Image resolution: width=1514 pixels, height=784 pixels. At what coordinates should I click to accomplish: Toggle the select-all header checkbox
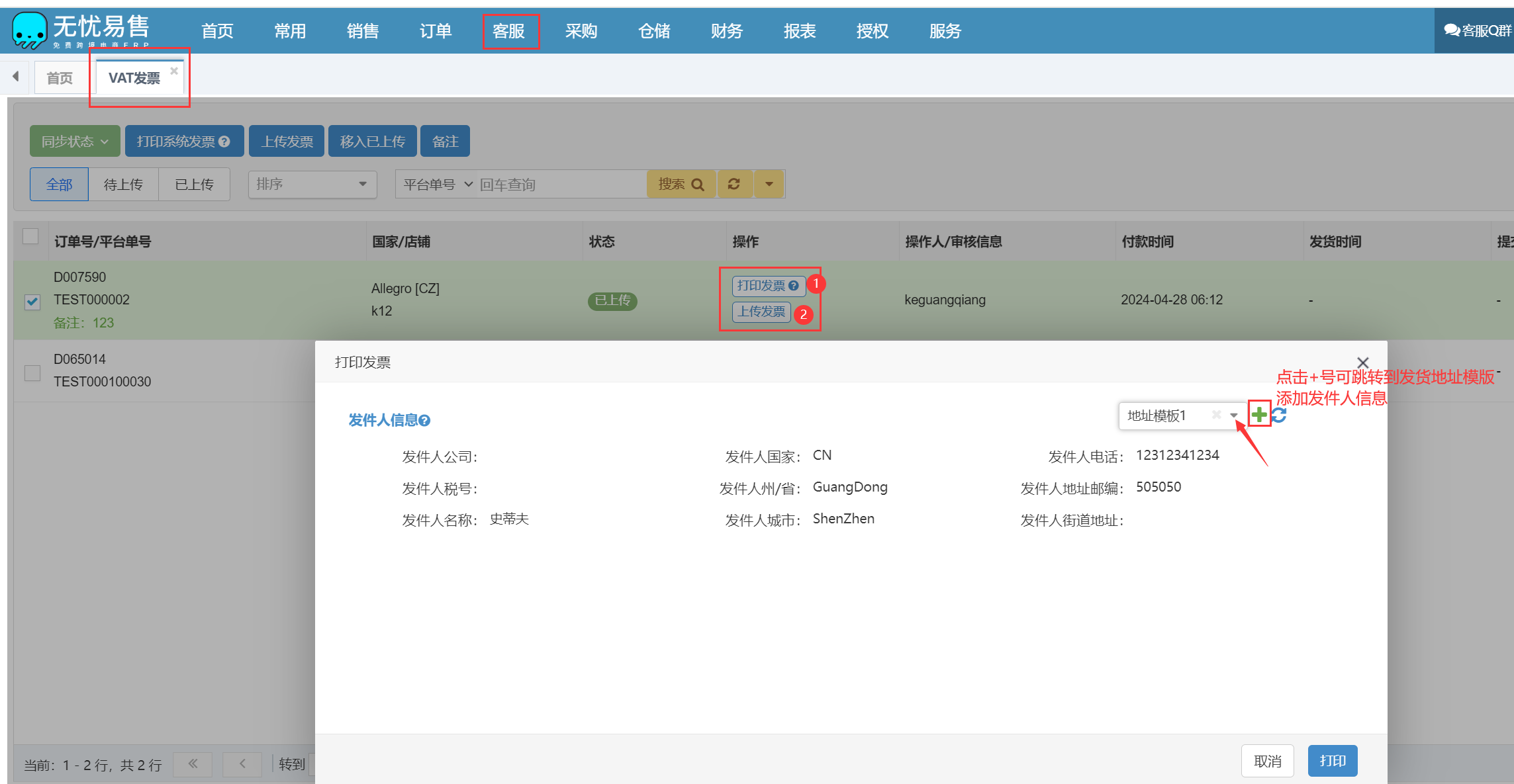click(30, 236)
